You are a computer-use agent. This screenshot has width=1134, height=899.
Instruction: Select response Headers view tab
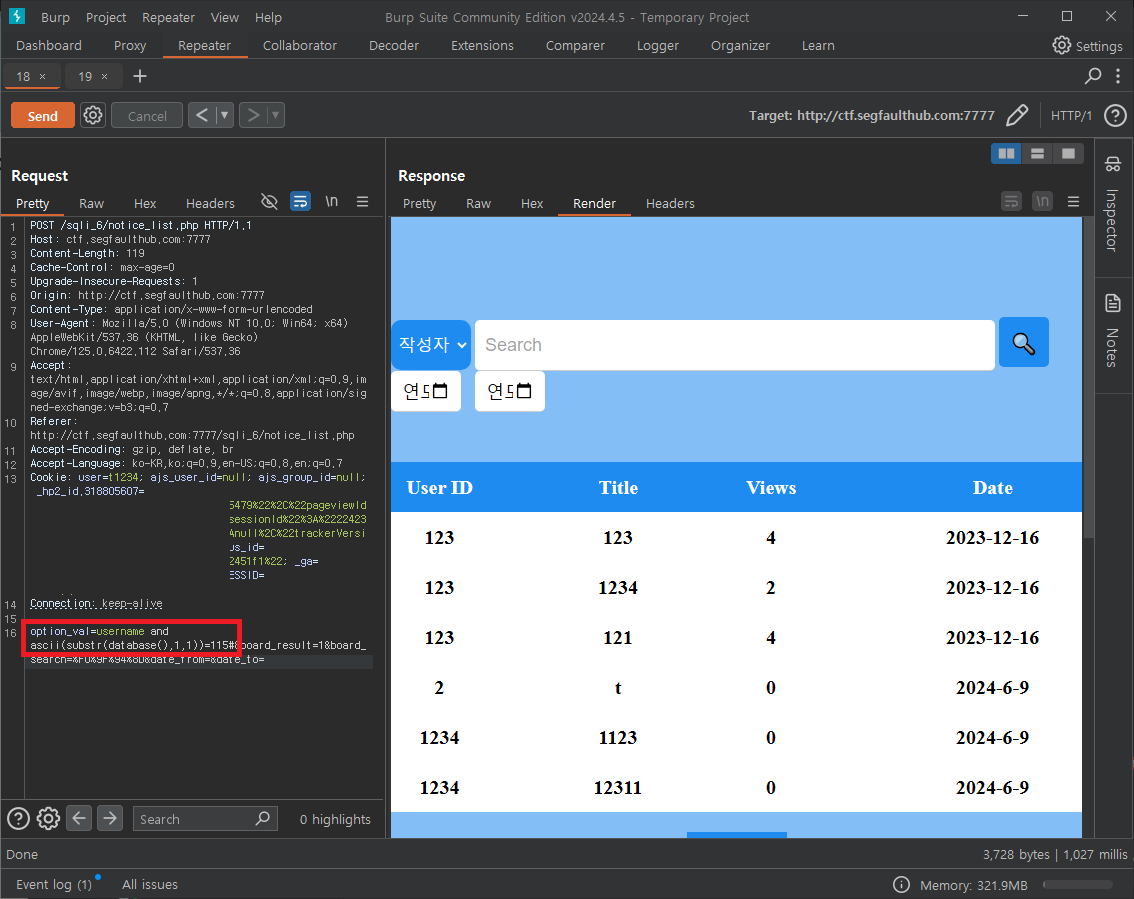pyautogui.click(x=670, y=204)
